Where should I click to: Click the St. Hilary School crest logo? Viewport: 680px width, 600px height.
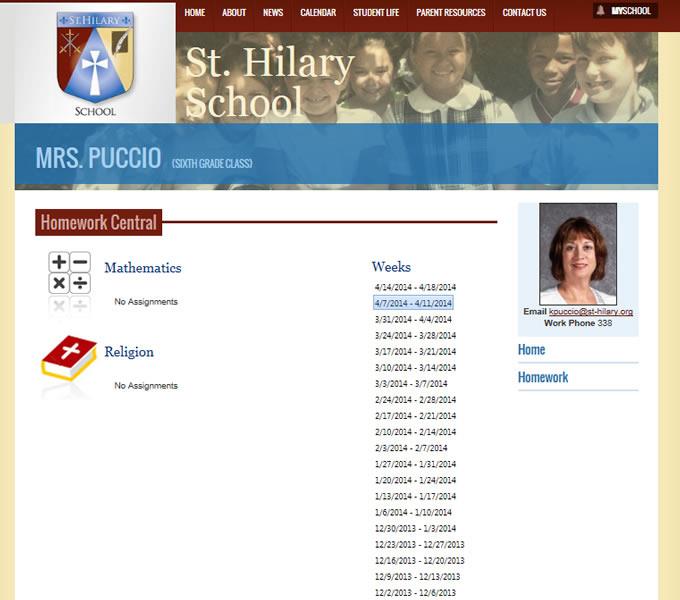click(x=95, y=64)
